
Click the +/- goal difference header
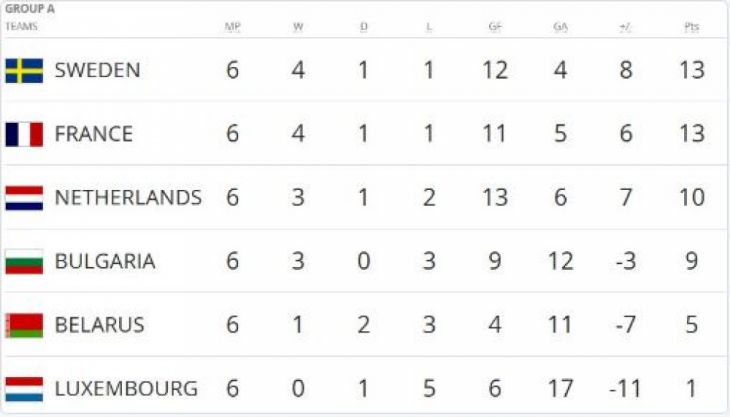625,27
